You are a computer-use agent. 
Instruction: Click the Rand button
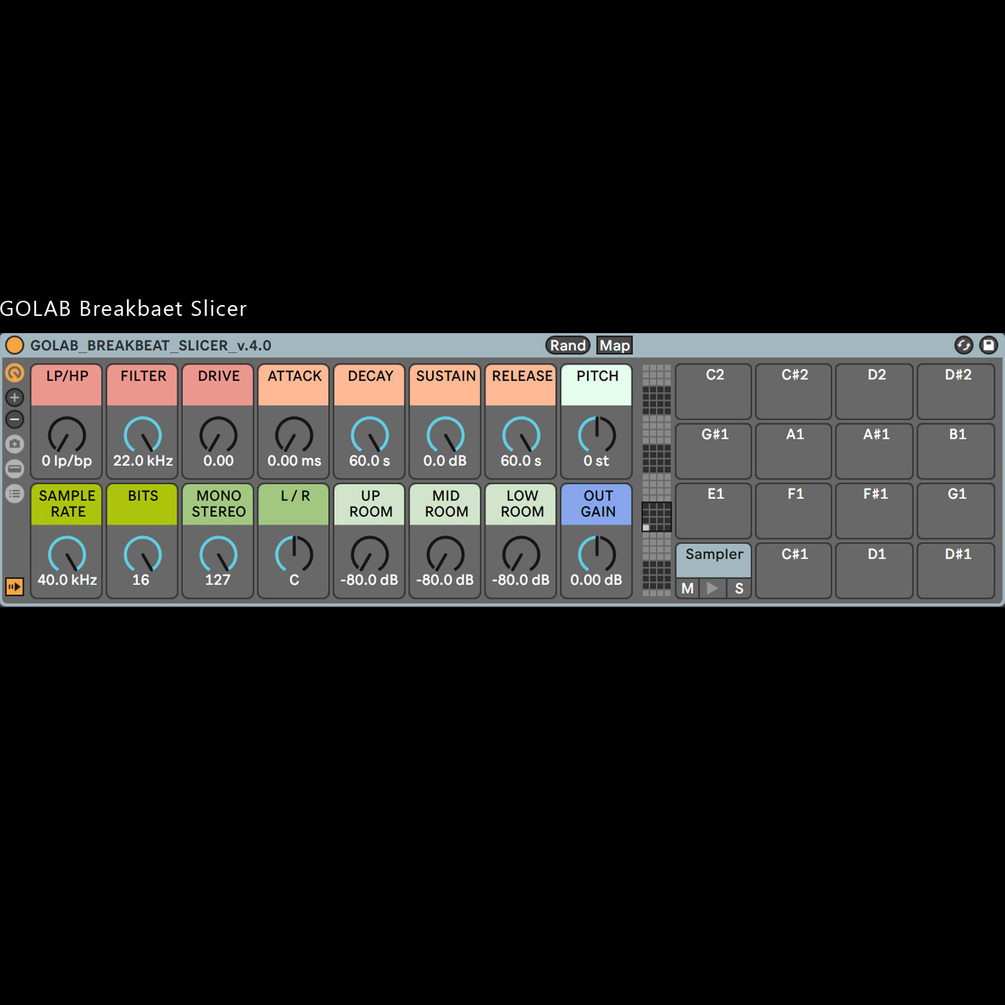(x=568, y=345)
